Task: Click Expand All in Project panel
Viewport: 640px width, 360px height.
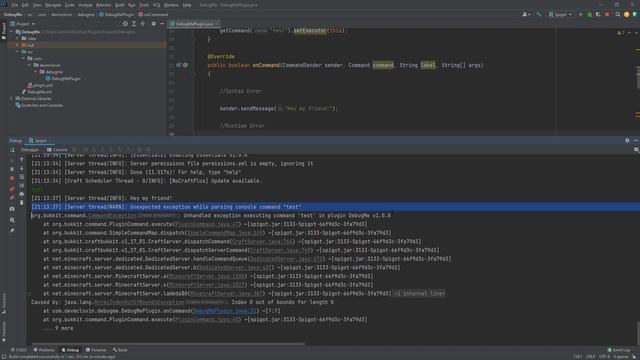Action: pyautogui.click(x=134, y=24)
